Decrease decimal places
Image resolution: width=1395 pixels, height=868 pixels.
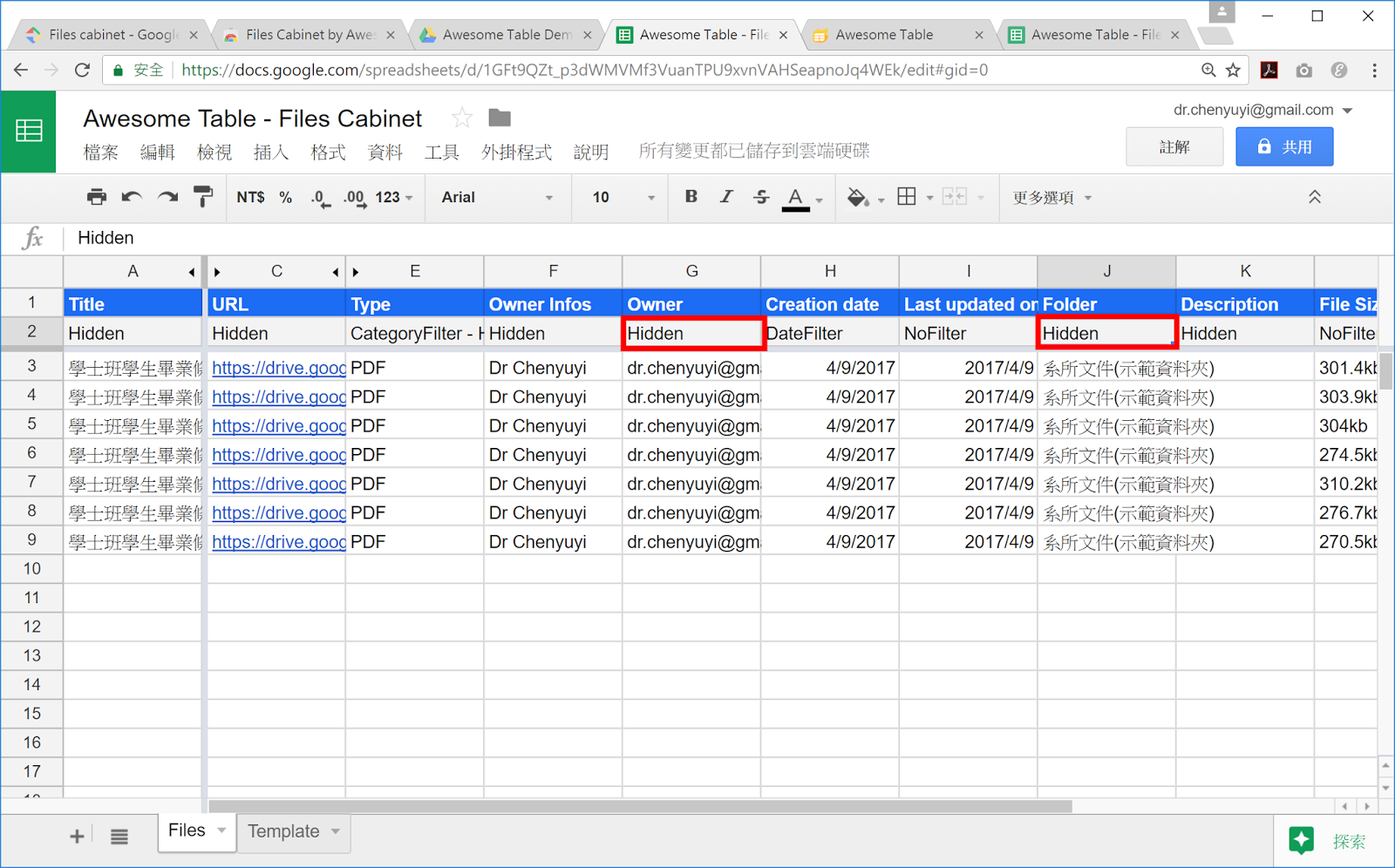tap(320, 198)
